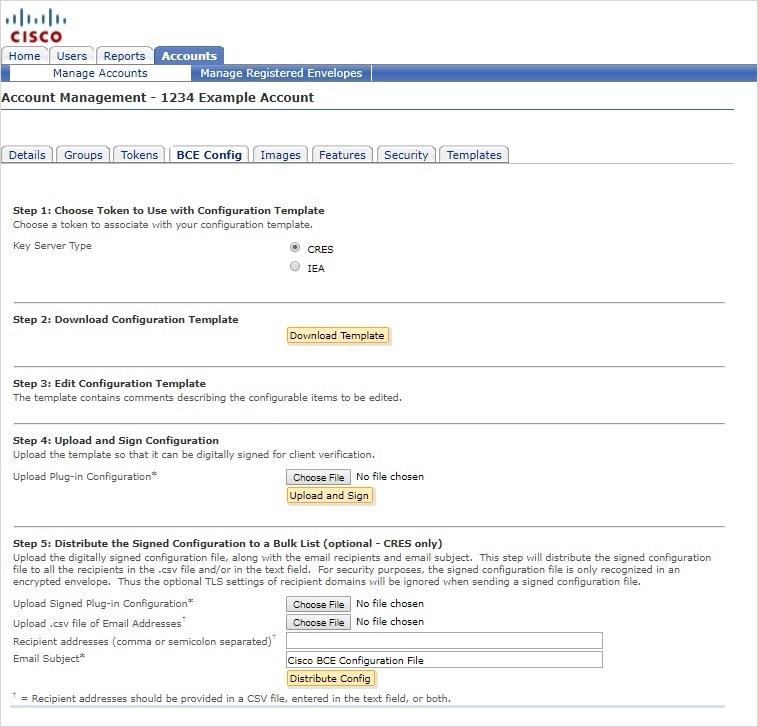Switch to the Users tab
Screen dimensions: 758x727
coord(72,56)
